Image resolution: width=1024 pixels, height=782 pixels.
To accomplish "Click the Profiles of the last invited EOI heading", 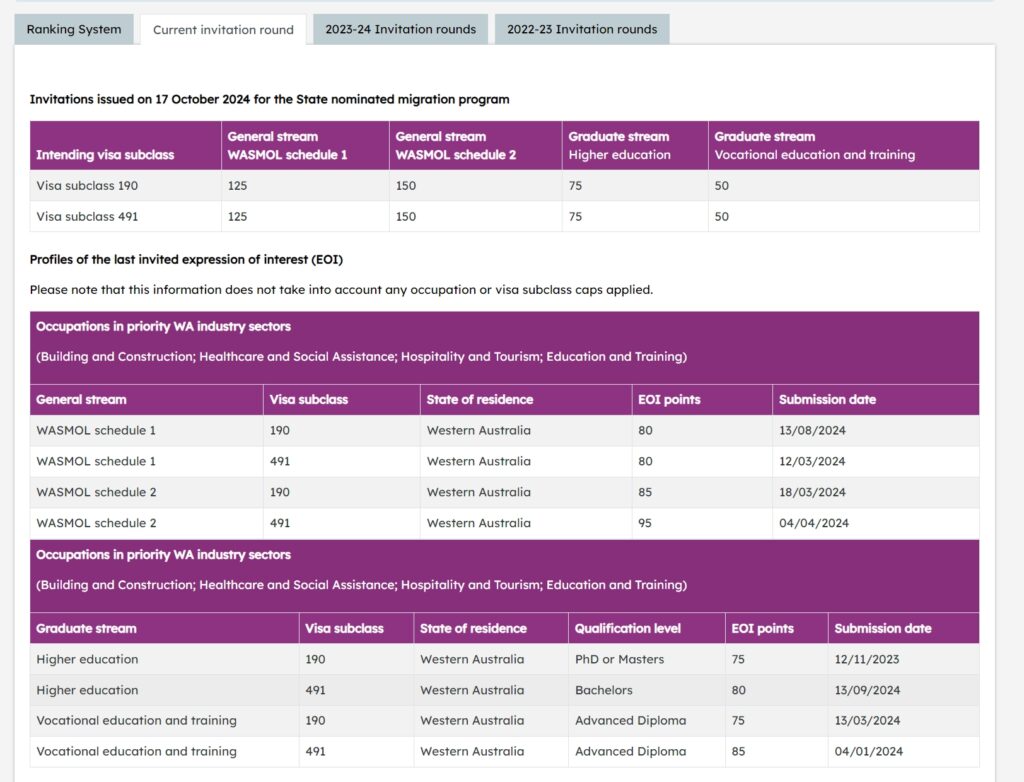I will coord(186,260).
